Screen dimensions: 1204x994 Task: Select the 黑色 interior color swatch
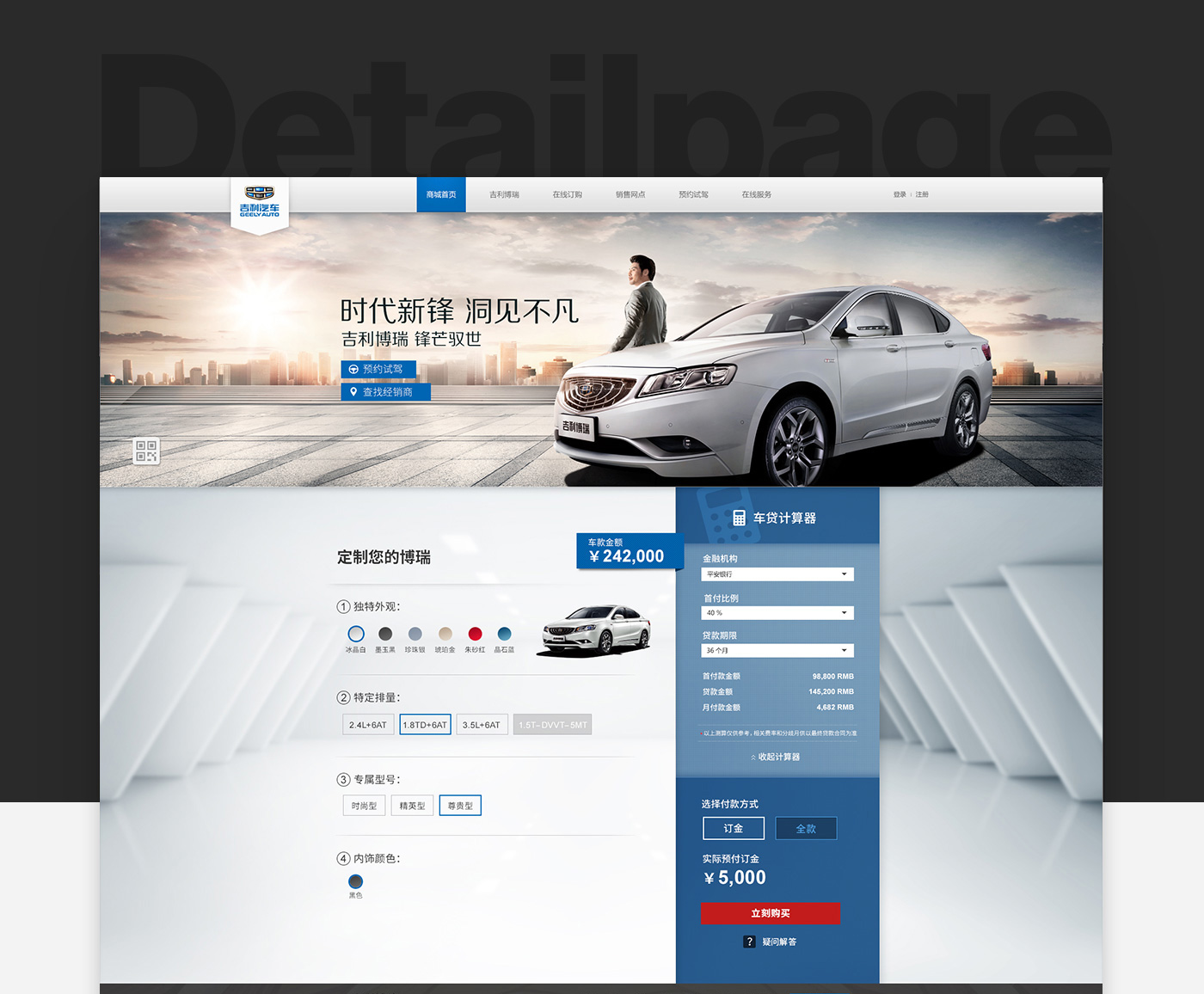point(355,881)
